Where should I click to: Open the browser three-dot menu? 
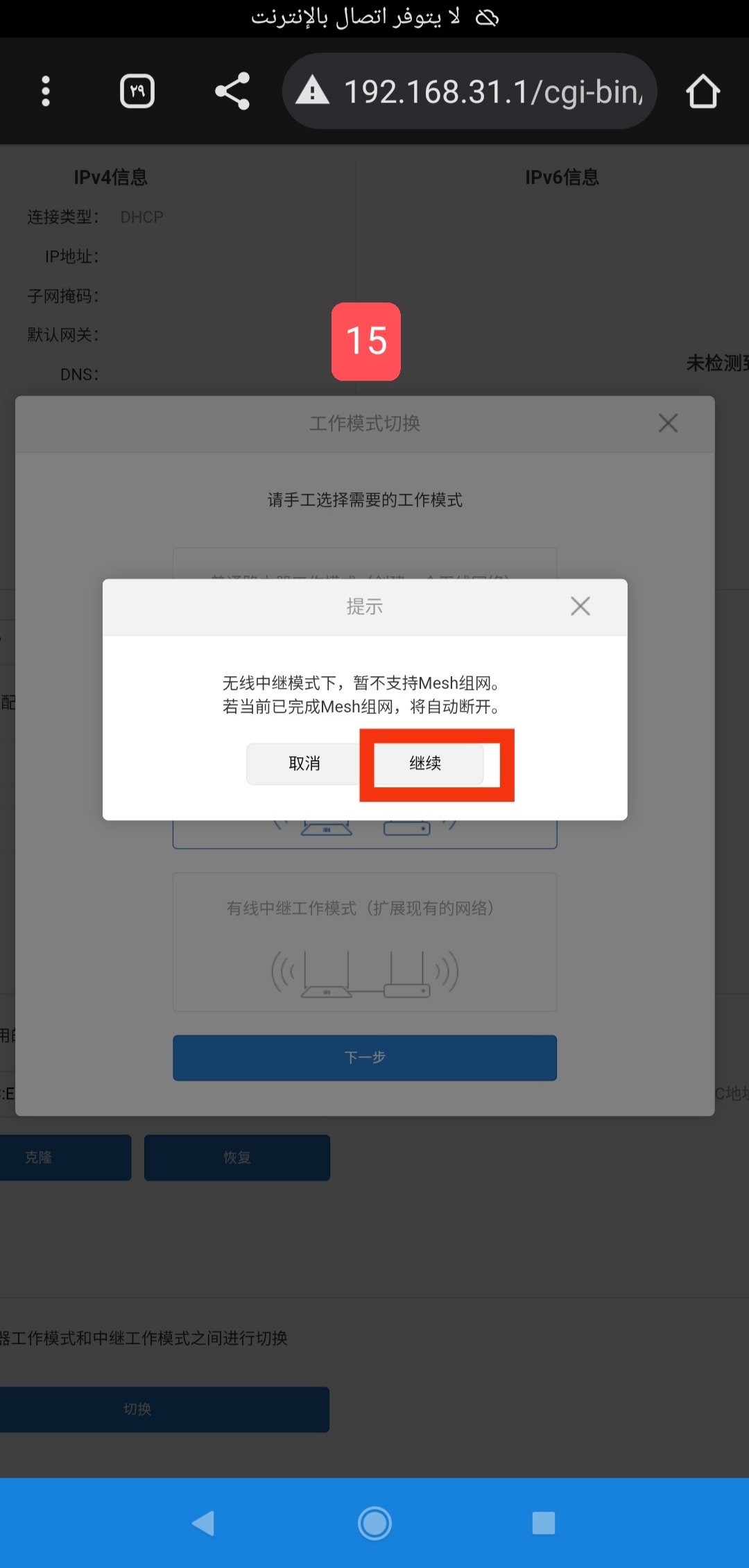(x=46, y=92)
